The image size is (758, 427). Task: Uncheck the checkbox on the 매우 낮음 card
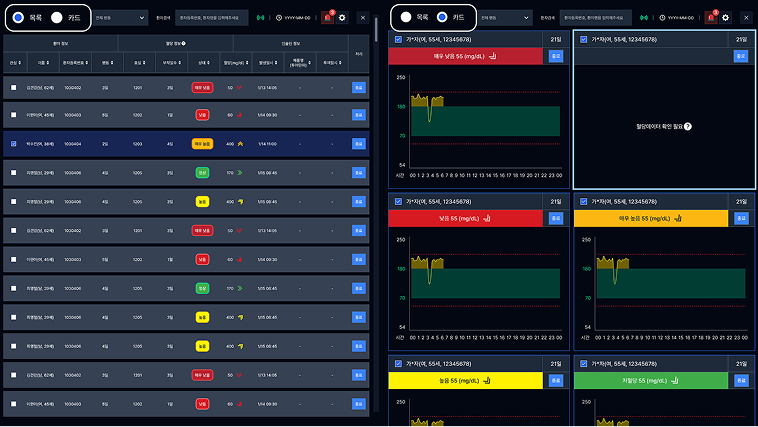coord(399,39)
